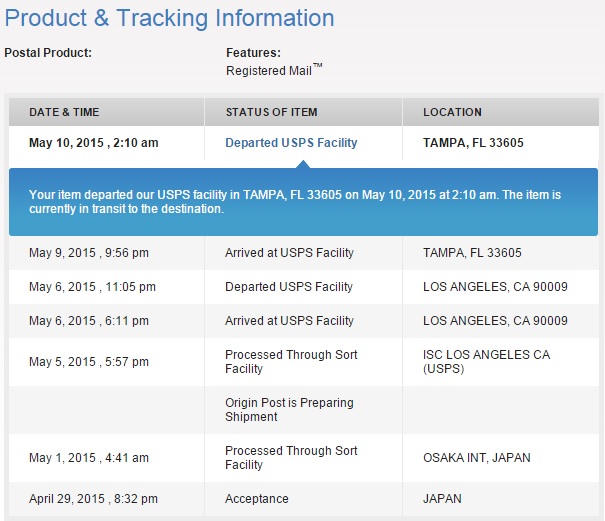
Task: Select the May 6 Arrived at USPS Facility status
Action: click(289, 321)
